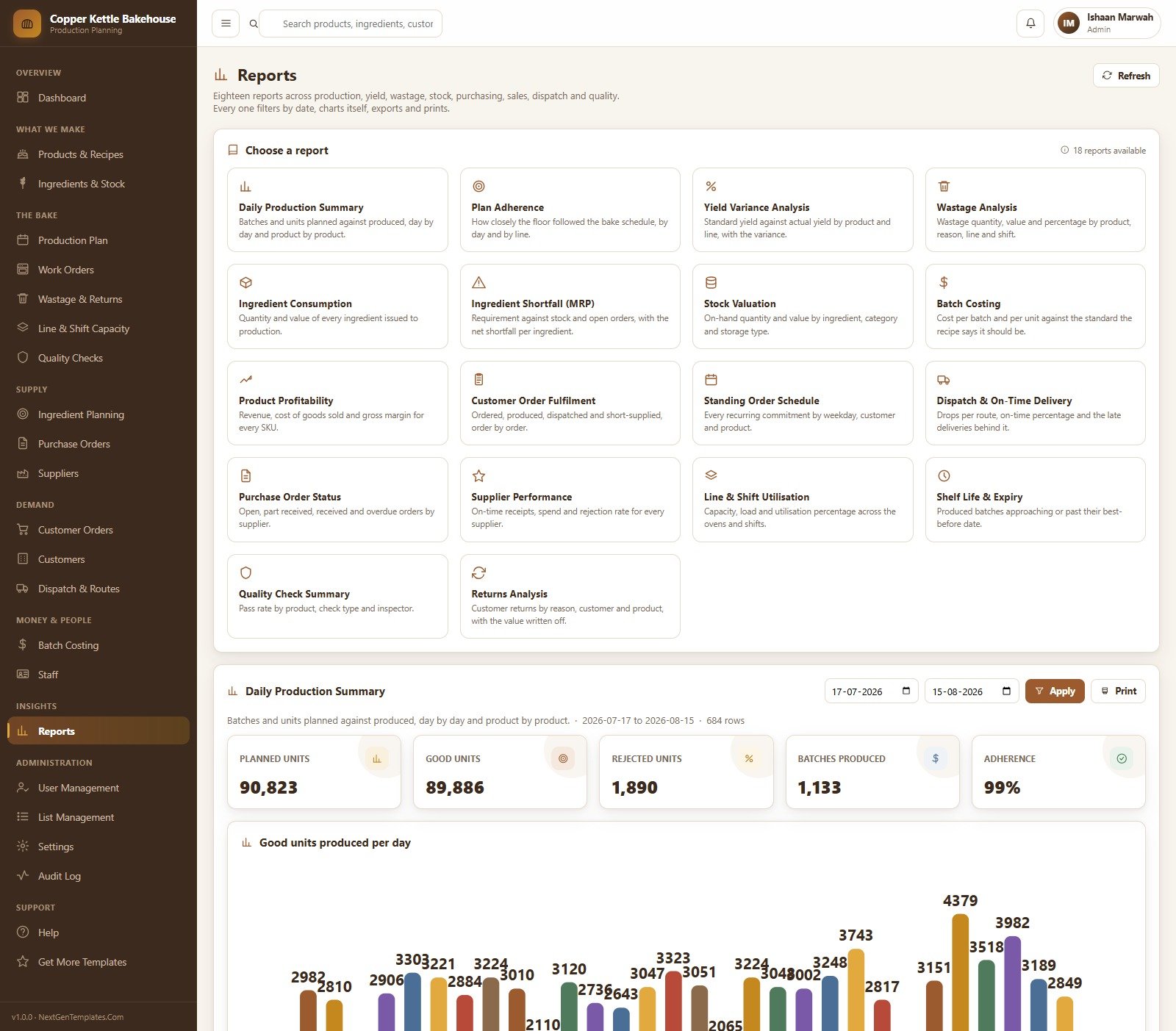The image size is (1176, 1031).
Task: Open Get More Templates link
Action: pos(98,962)
